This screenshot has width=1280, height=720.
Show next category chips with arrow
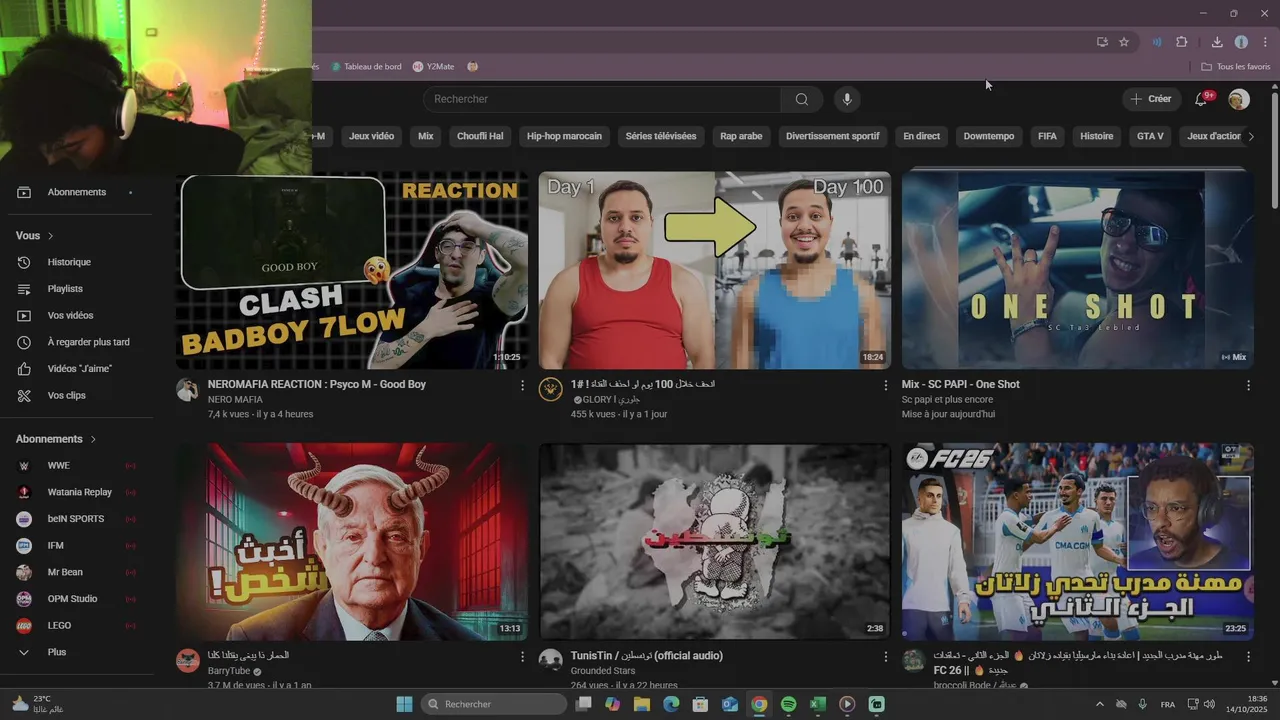tap(1250, 136)
